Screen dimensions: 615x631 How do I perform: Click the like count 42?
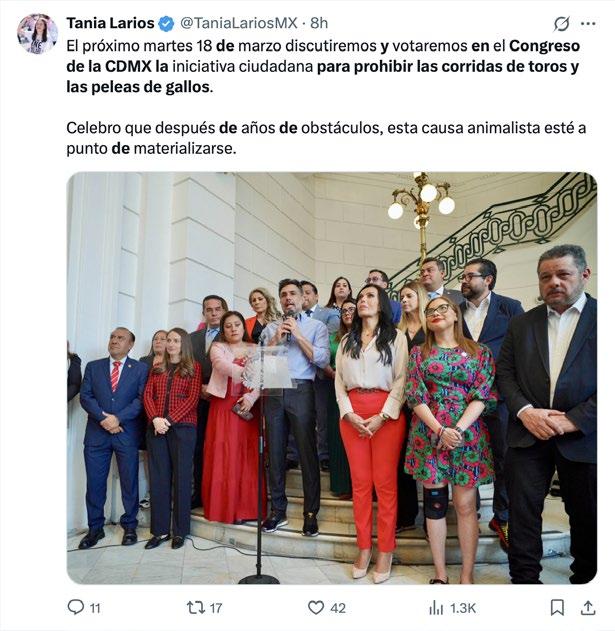tap(338, 608)
